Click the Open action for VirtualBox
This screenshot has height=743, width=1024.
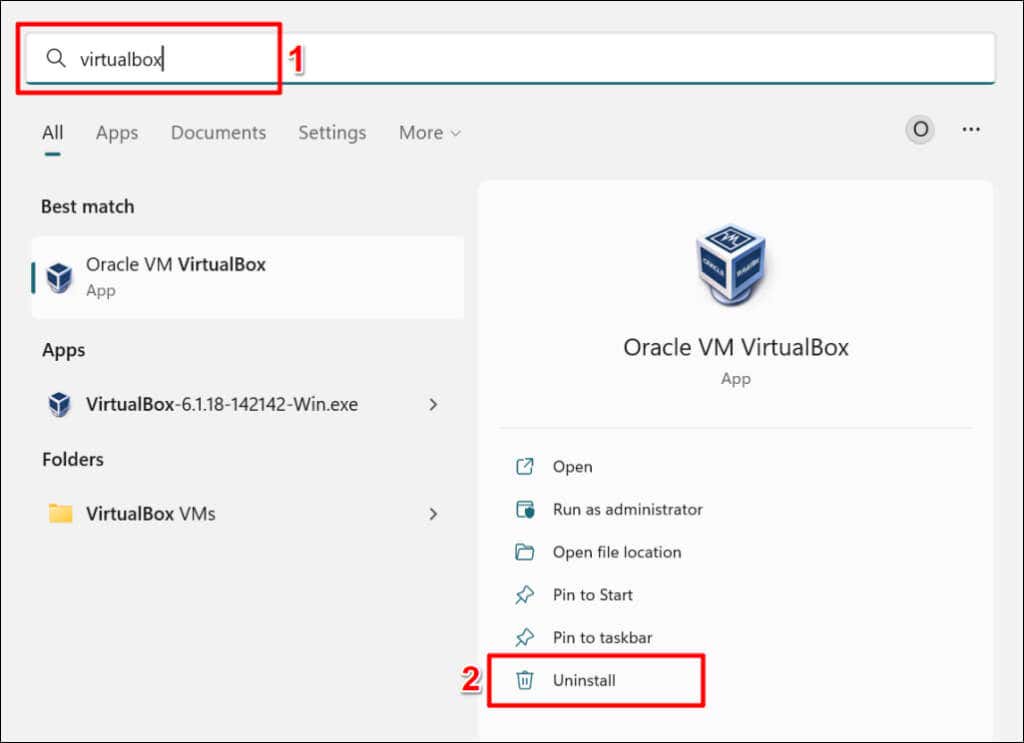click(572, 467)
